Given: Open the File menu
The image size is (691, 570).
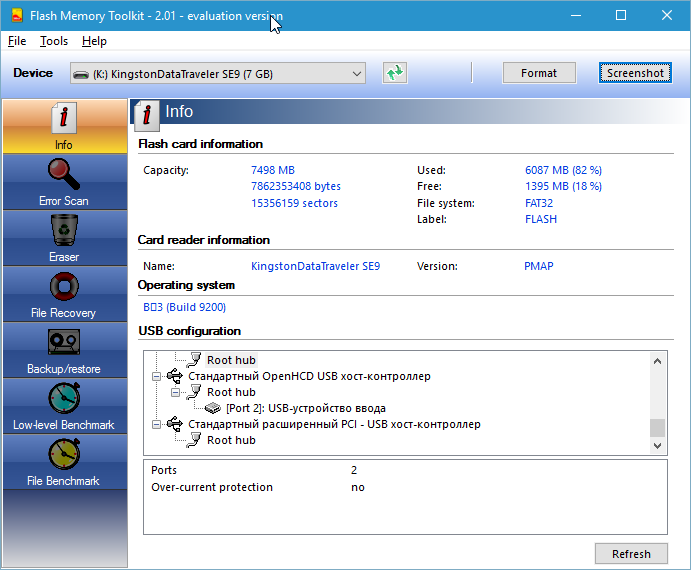Looking at the screenshot, I should (17, 41).
